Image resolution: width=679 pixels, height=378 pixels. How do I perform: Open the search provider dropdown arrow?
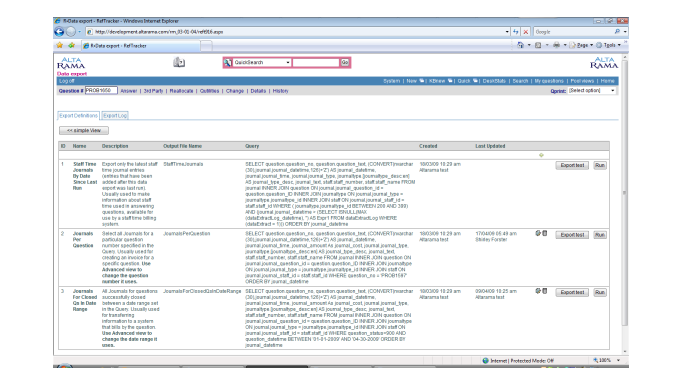(x=625, y=32)
